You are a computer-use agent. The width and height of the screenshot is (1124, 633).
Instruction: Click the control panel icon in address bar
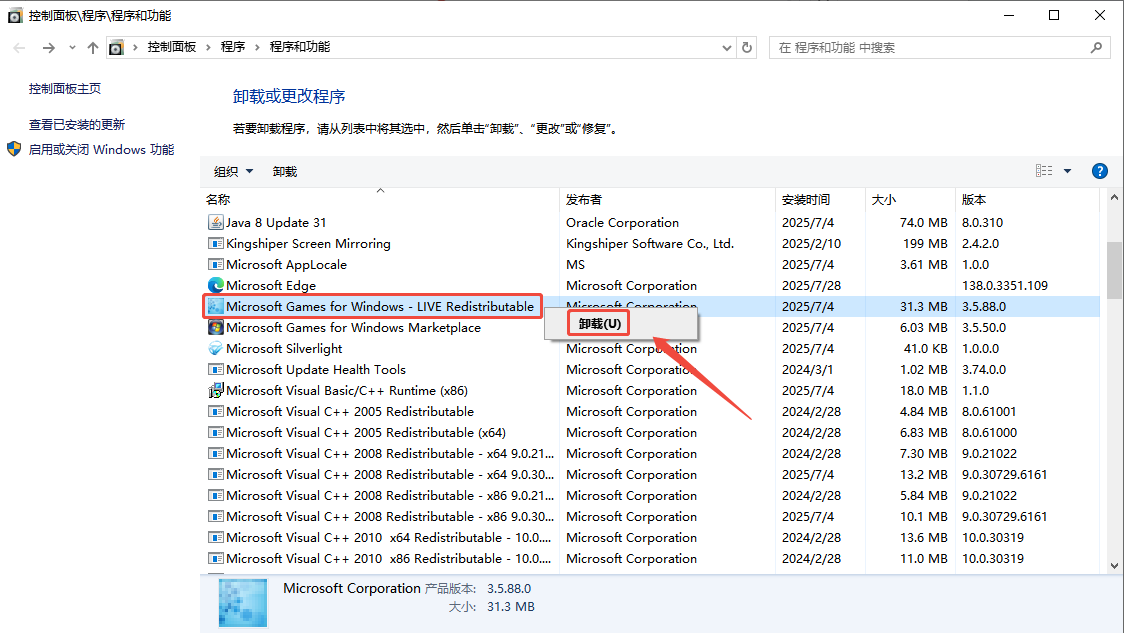(116, 47)
